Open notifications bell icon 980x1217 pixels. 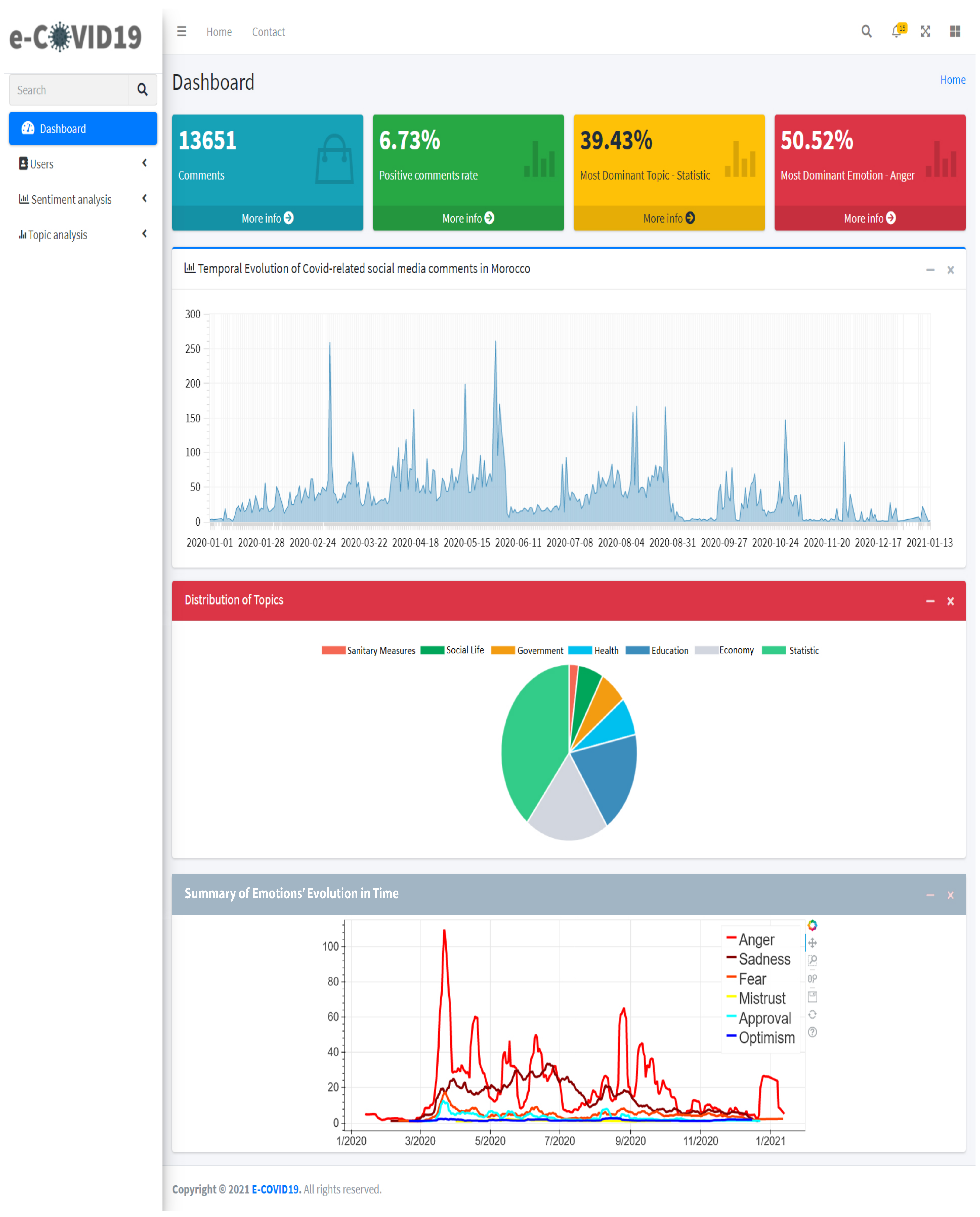click(897, 32)
